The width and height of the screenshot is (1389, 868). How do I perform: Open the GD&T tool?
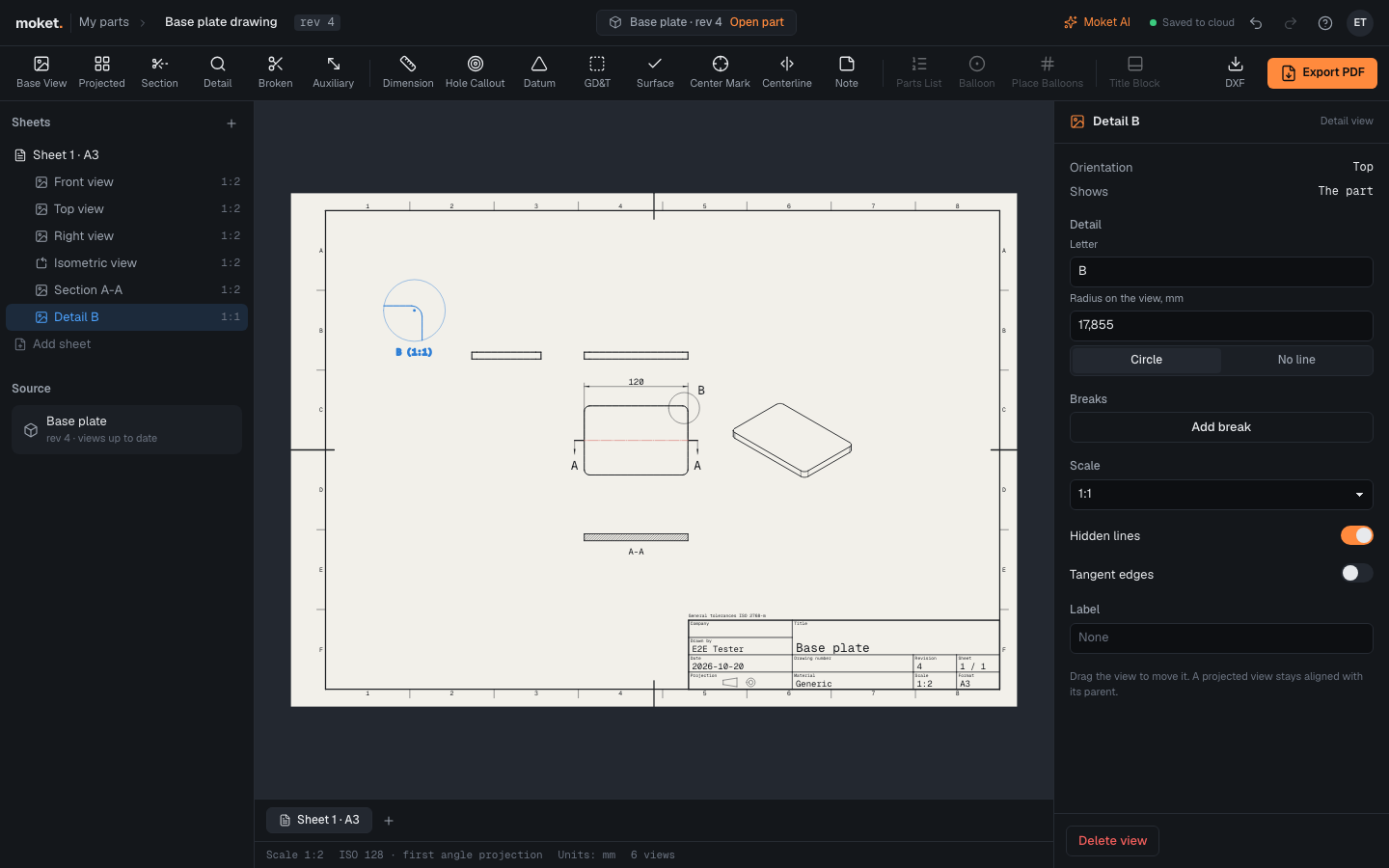tap(597, 72)
